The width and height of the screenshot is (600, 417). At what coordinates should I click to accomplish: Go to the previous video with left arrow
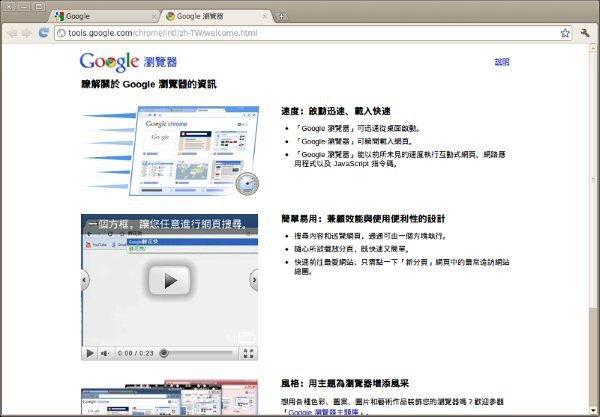[85, 280]
